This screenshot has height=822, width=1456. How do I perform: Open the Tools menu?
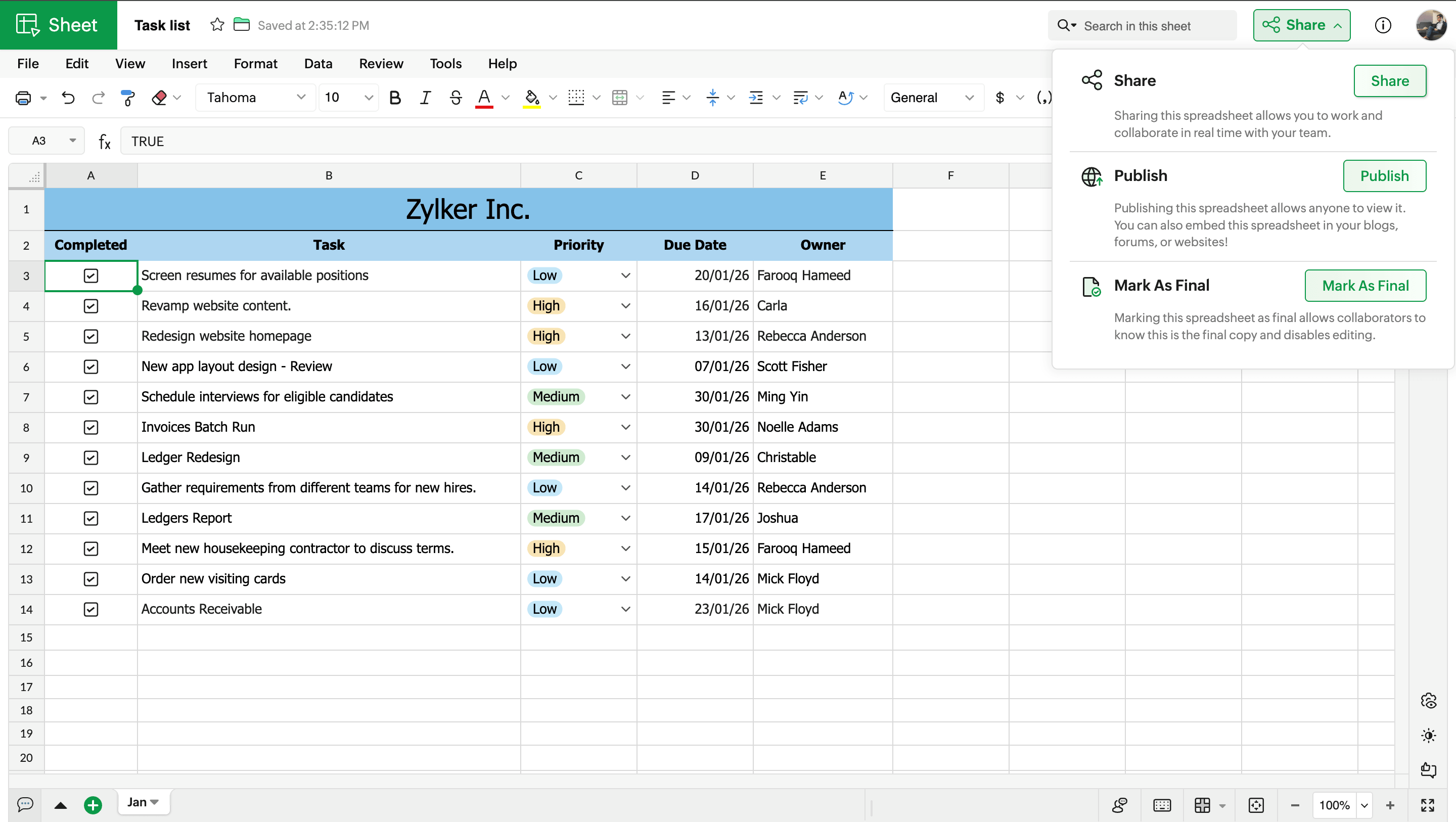(x=445, y=63)
